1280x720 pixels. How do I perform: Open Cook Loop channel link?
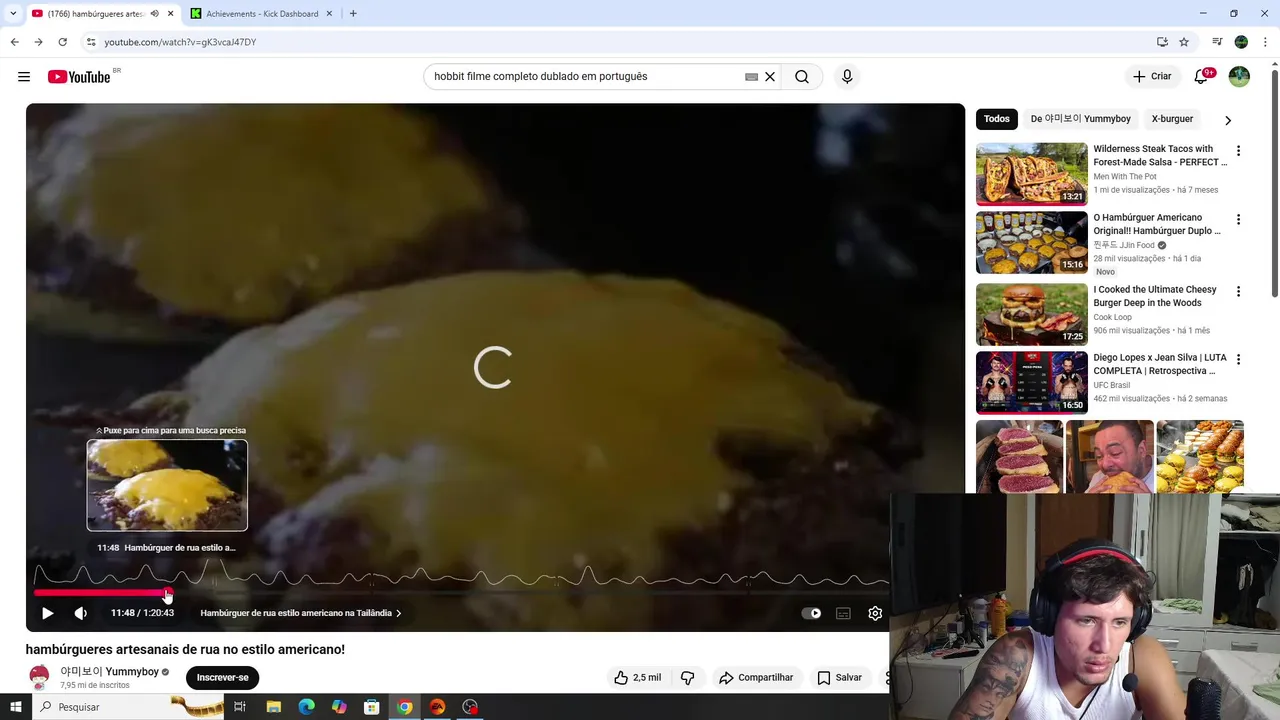(x=1113, y=317)
